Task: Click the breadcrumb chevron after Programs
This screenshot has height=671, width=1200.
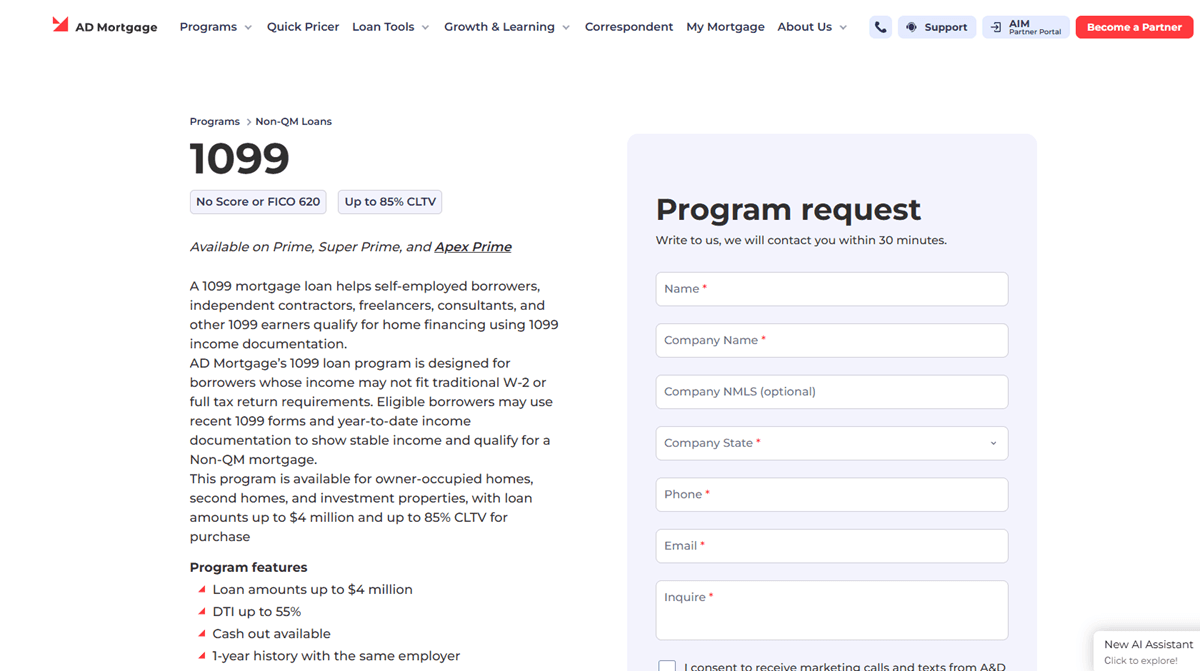Action: click(248, 121)
